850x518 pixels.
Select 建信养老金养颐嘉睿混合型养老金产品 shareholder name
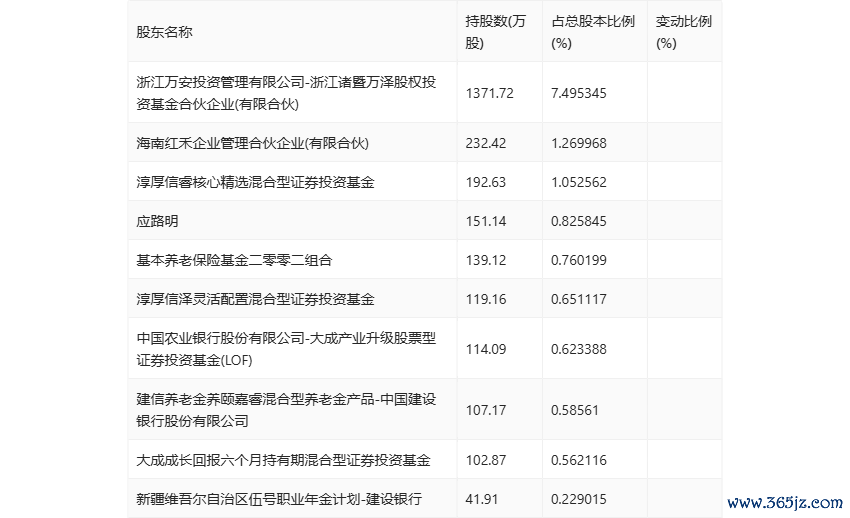coord(286,410)
